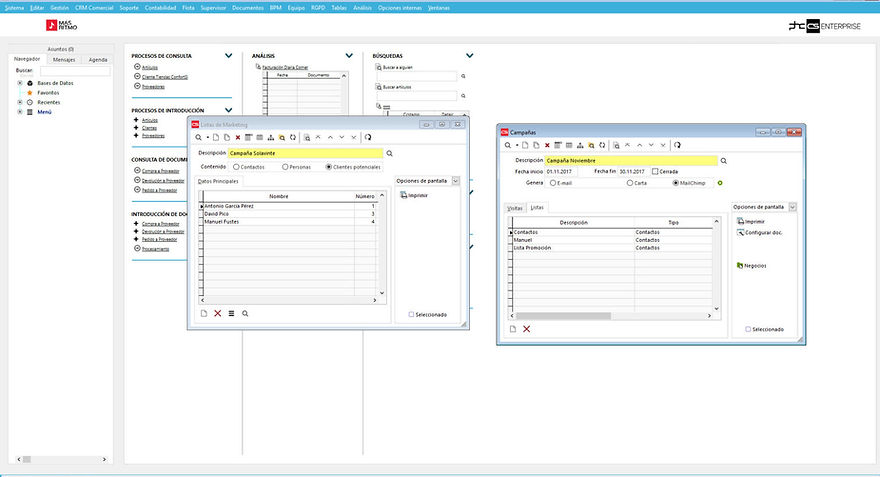The height and width of the screenshot is (477, 880).
Task: Click yellow folder search icon in Campañas toolbar
Action: click(591, 145)
